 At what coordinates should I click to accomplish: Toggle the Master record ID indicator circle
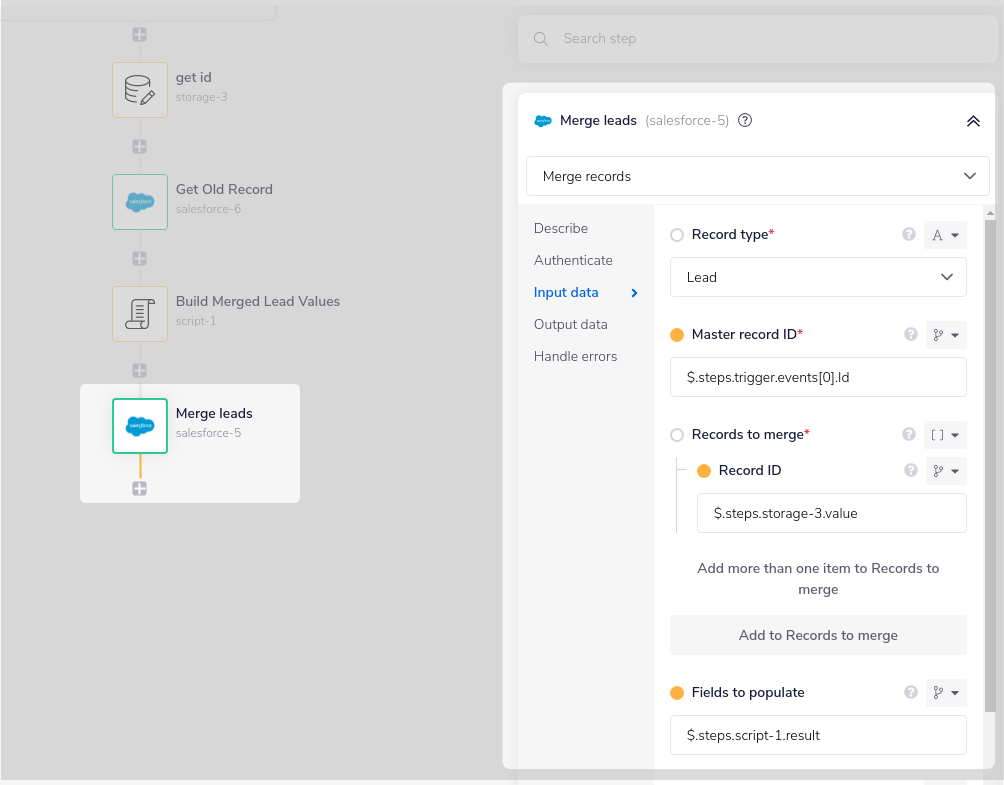coord(677,335)
